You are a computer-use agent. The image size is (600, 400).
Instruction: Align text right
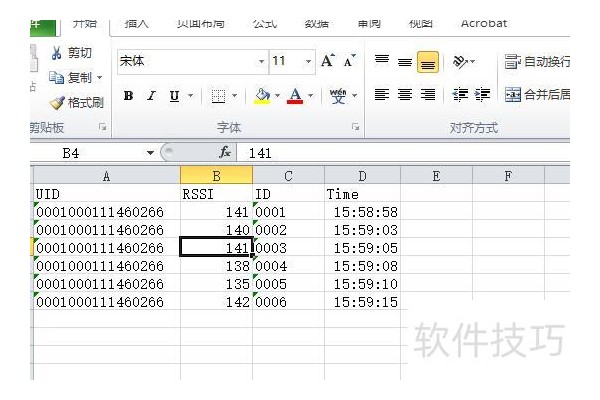click(428, 94)
